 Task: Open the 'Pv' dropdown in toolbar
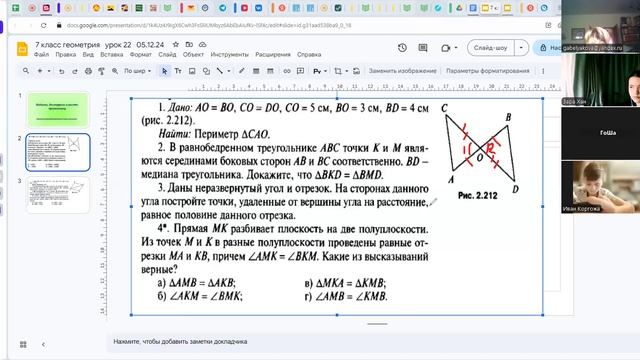coord(320,71)
